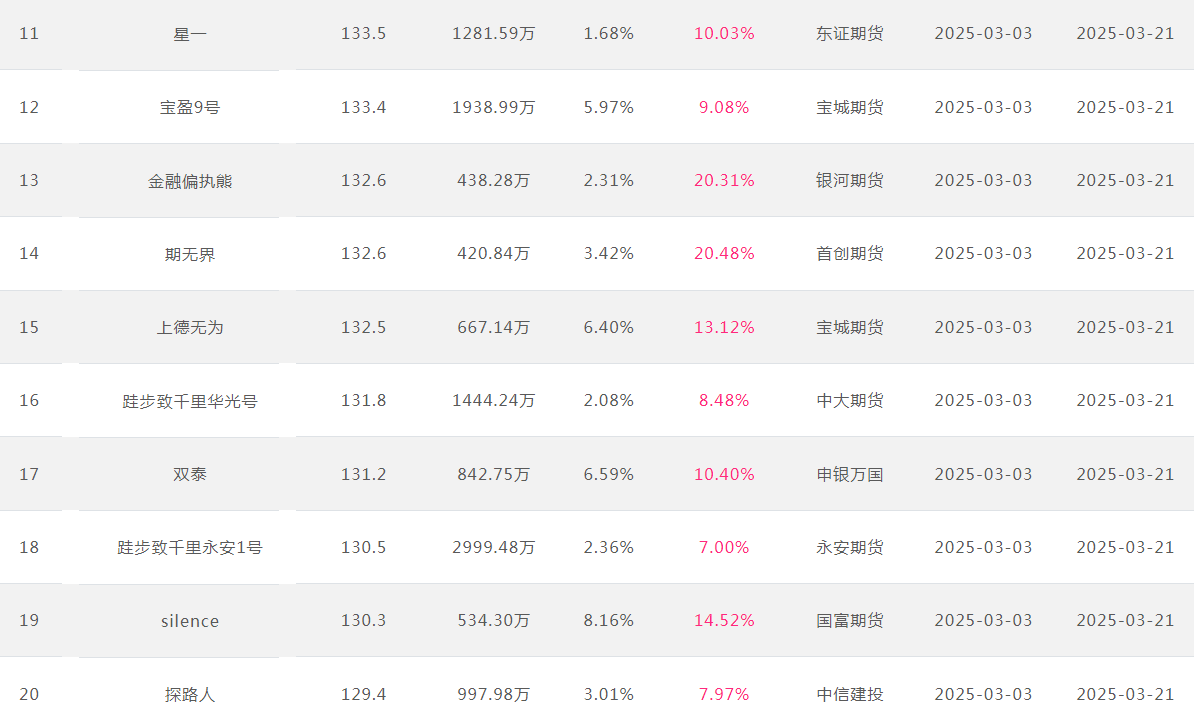Click the 2999.48万 equity value

point(493,548)
